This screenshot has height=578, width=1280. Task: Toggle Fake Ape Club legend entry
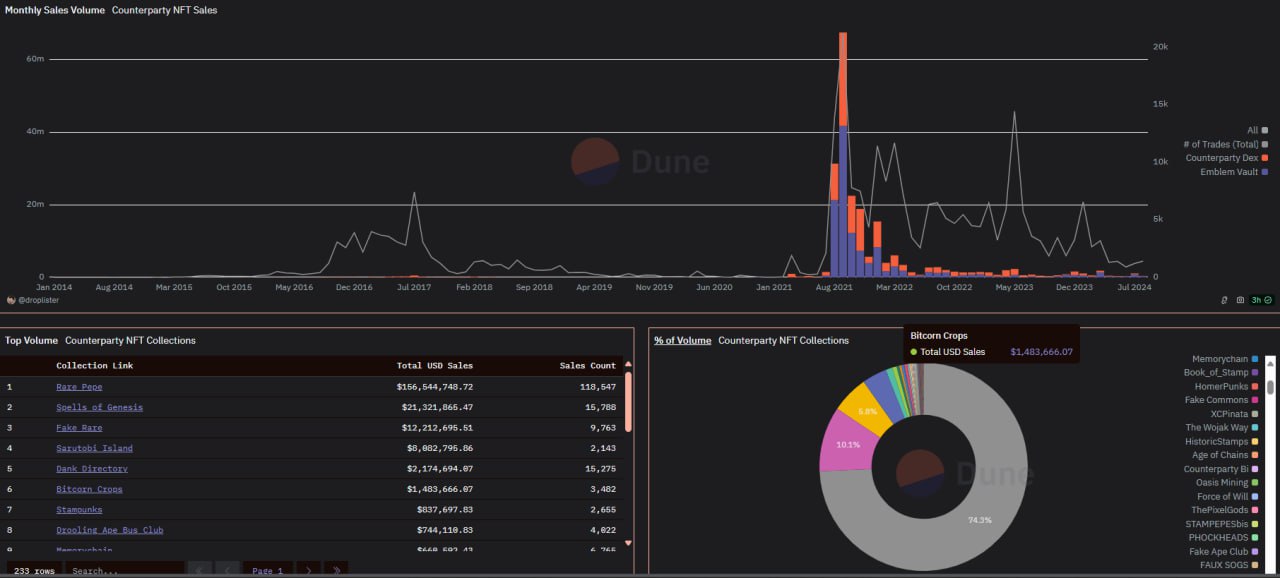[1224, 552]
